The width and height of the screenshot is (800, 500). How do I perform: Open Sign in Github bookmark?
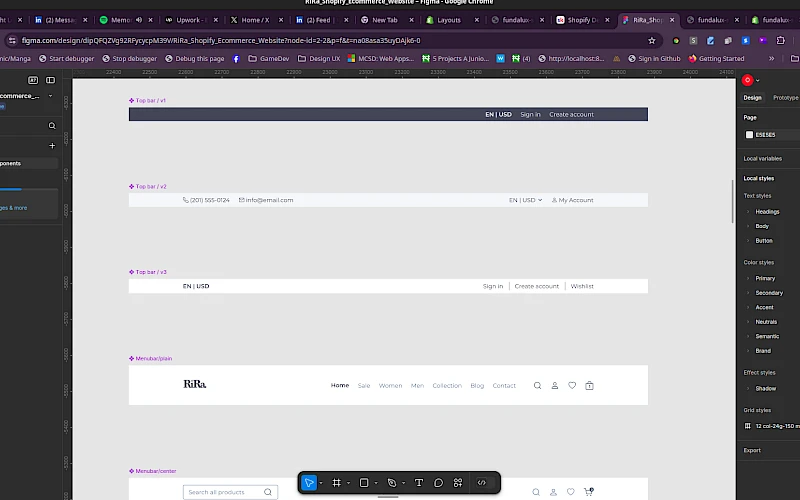(x=654, y=59)
